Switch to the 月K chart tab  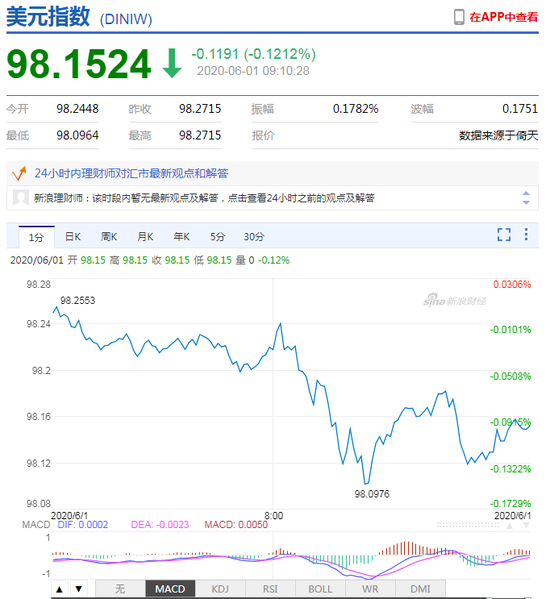(x=145, y=237)
